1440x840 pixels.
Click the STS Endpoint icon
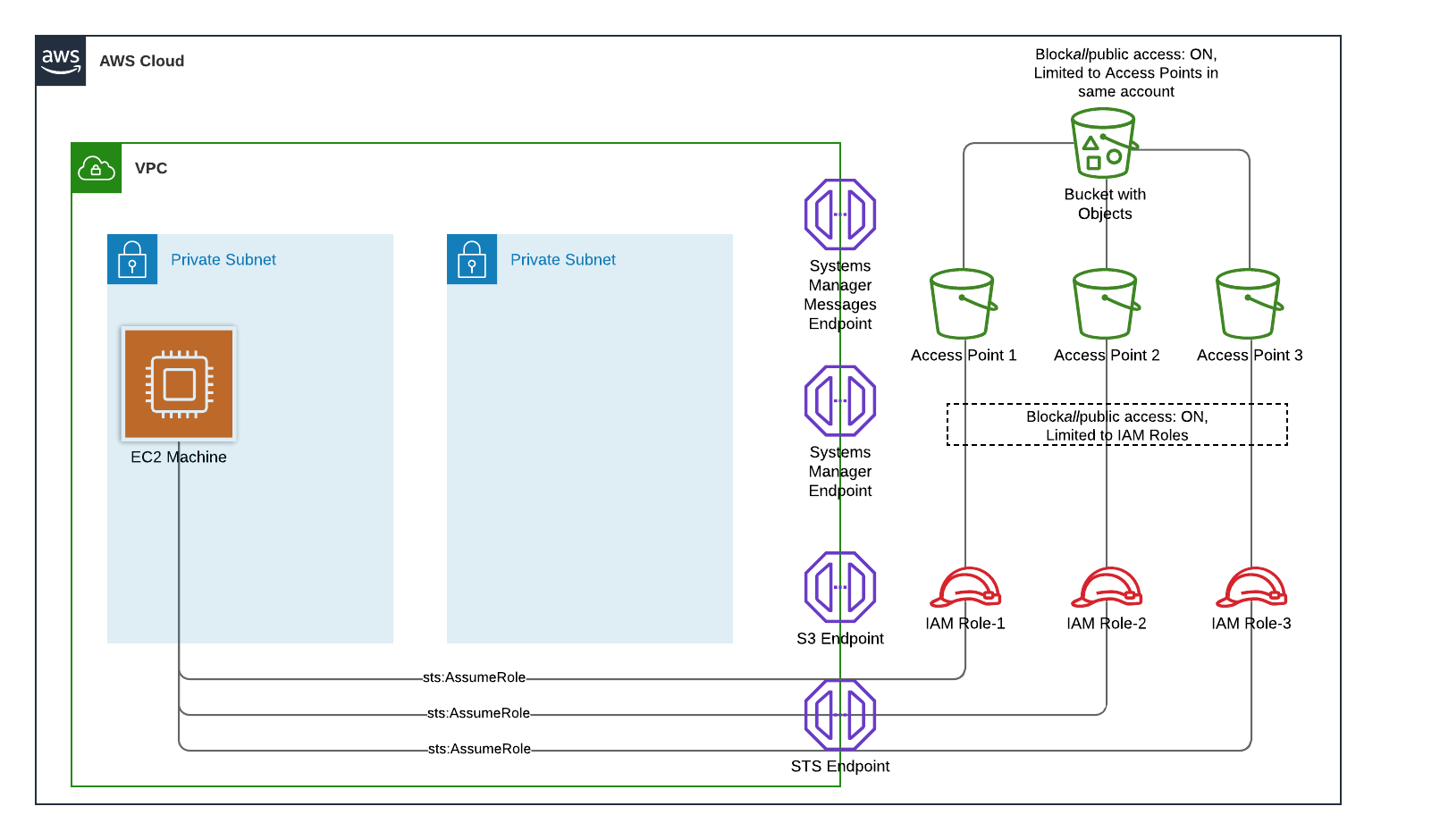tap(839, 714)
